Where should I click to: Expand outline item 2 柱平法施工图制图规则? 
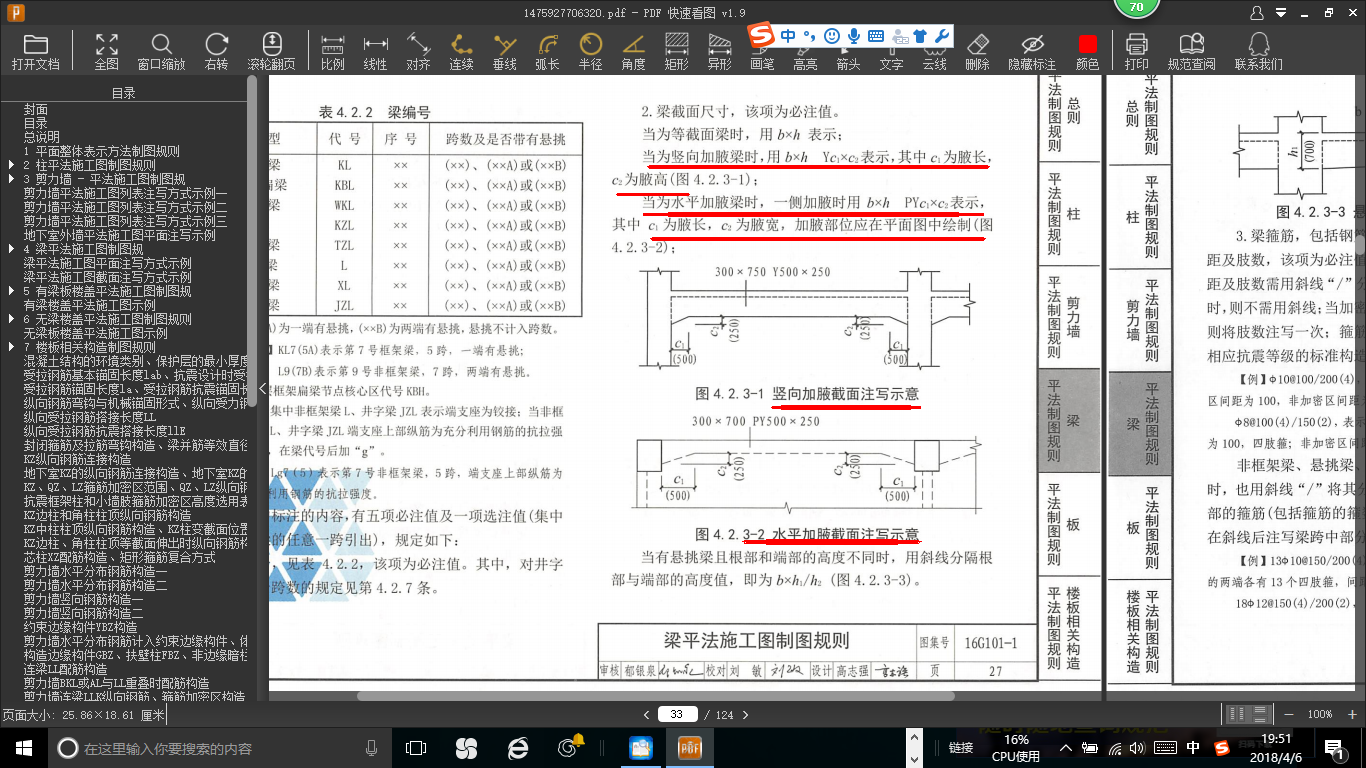[11, 165]
